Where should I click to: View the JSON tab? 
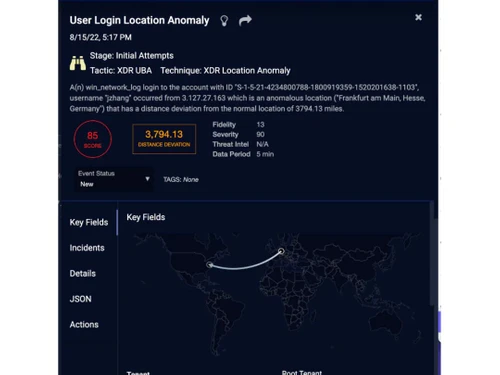(x=80, y=299)
